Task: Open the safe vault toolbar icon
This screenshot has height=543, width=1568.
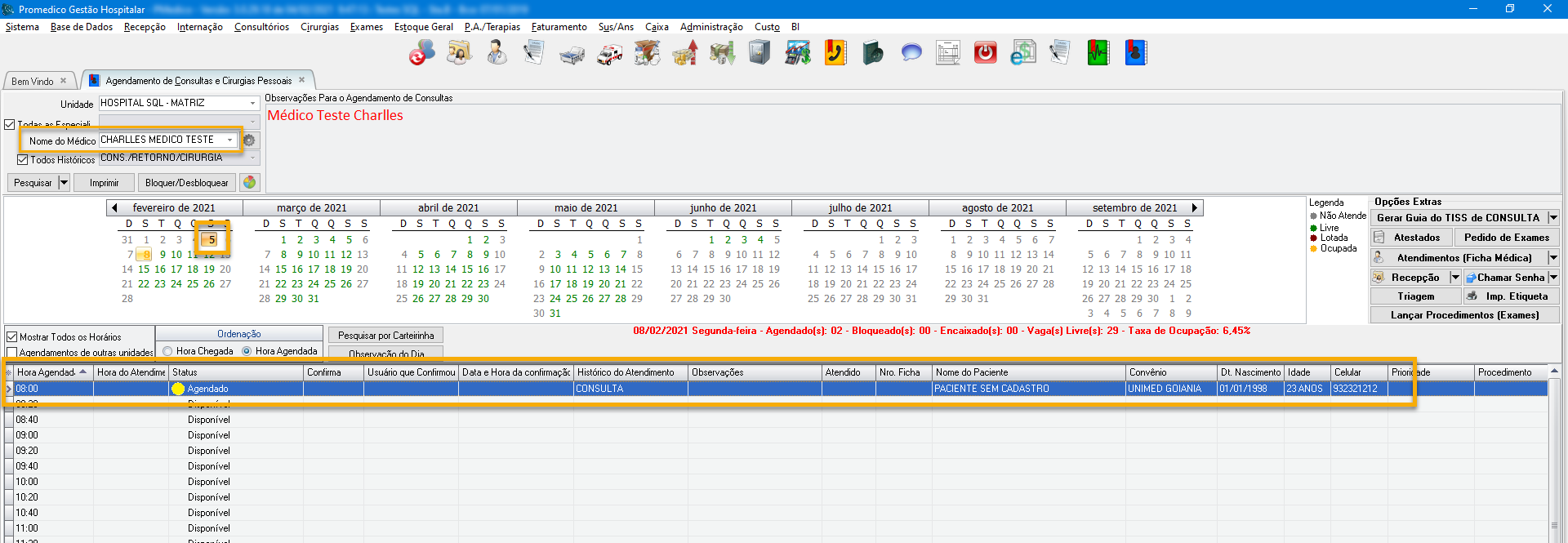Action: (759, 54)
